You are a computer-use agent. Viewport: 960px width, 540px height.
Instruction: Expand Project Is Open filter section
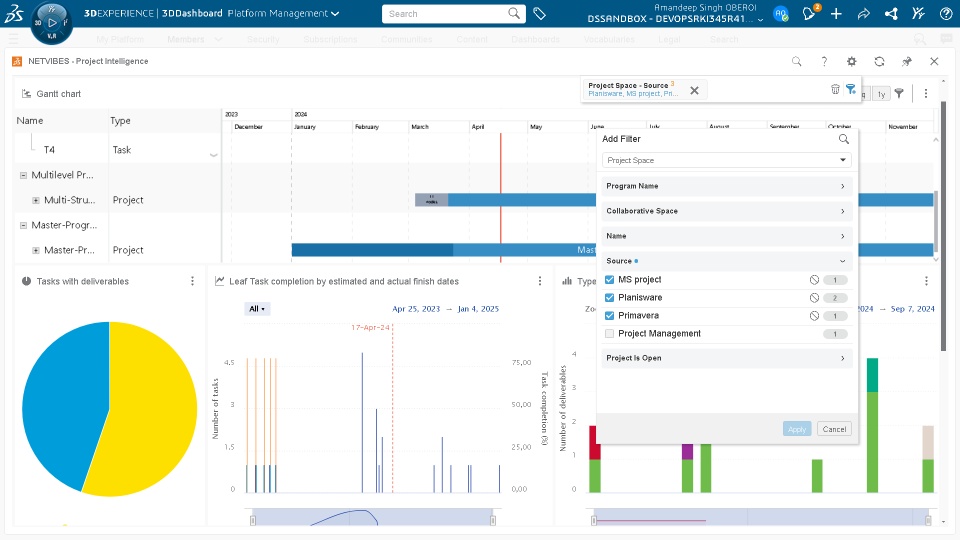[x=727, y=358]
